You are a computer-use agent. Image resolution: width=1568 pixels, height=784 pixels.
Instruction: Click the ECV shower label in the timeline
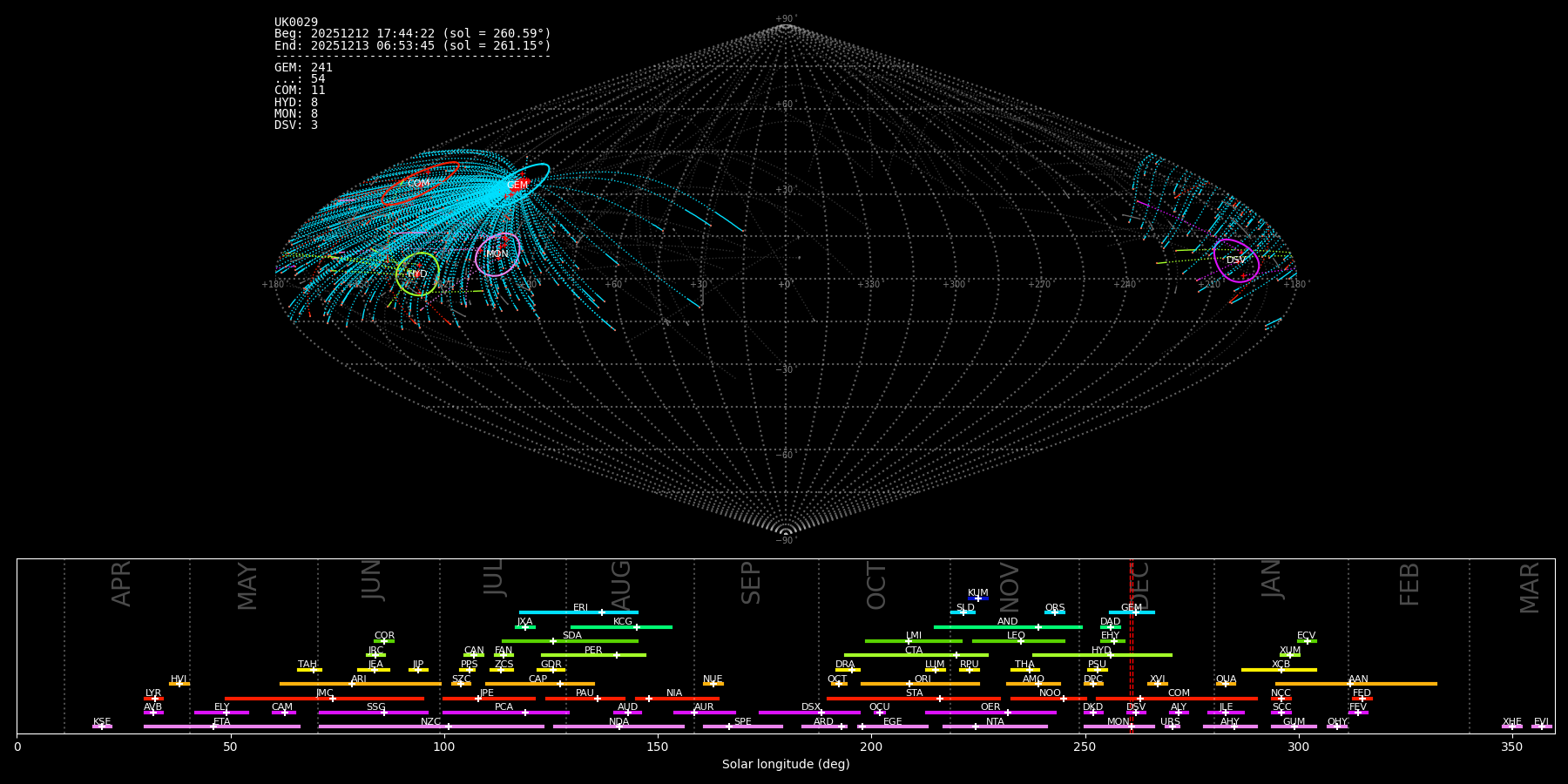tap(1306, 636)
